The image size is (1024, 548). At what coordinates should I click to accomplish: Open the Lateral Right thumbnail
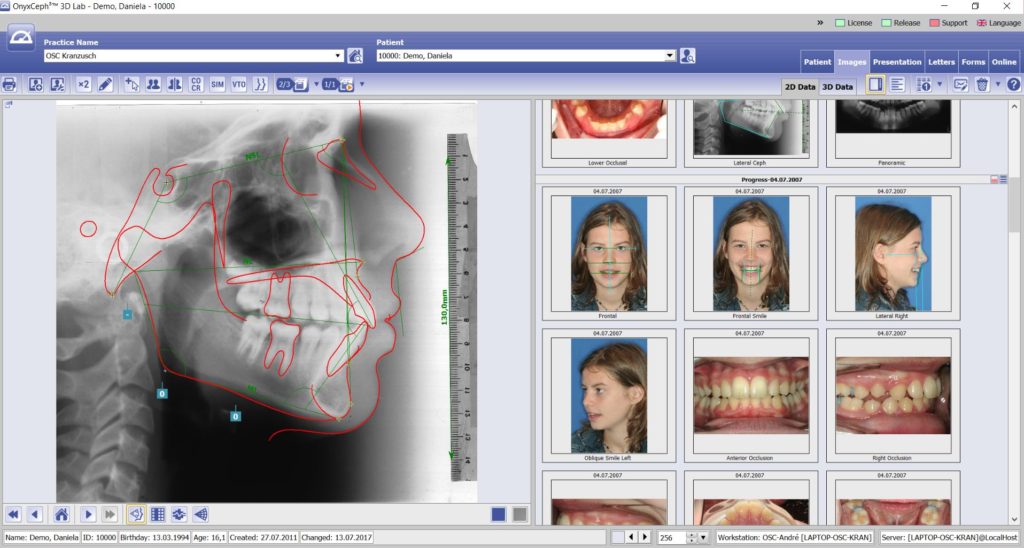[893, 253]
